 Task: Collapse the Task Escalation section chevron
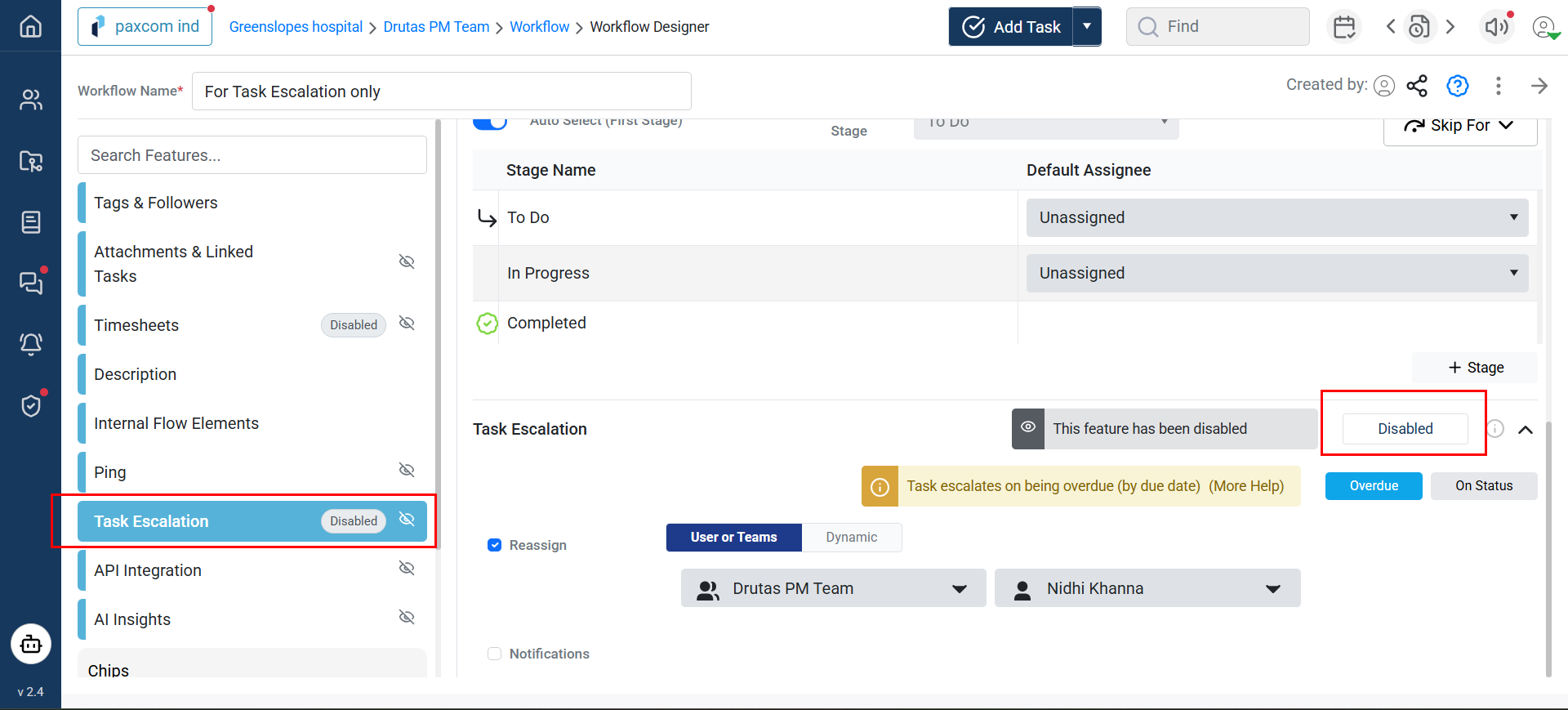coord(1526,430)
